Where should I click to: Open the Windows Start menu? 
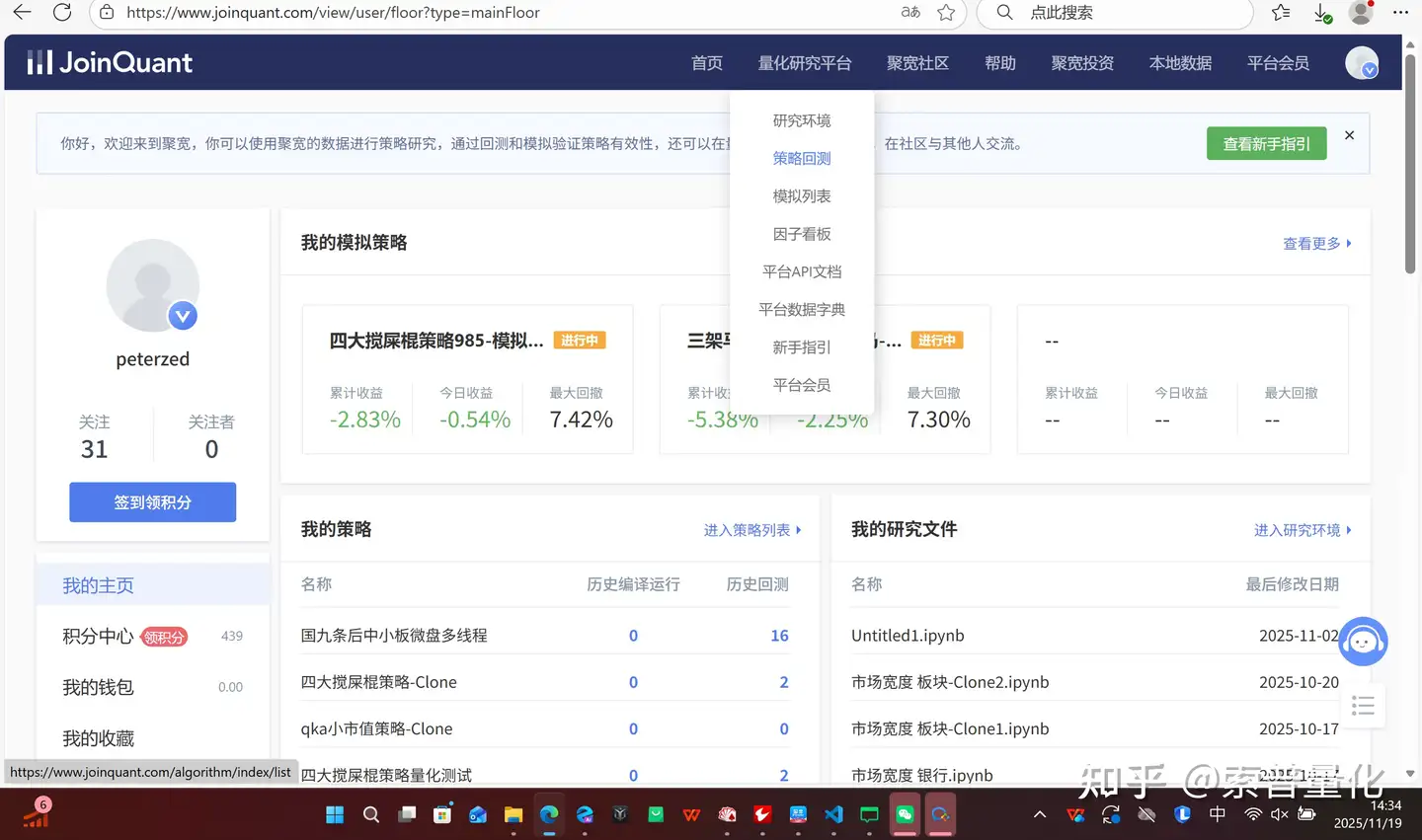(335, 814)
